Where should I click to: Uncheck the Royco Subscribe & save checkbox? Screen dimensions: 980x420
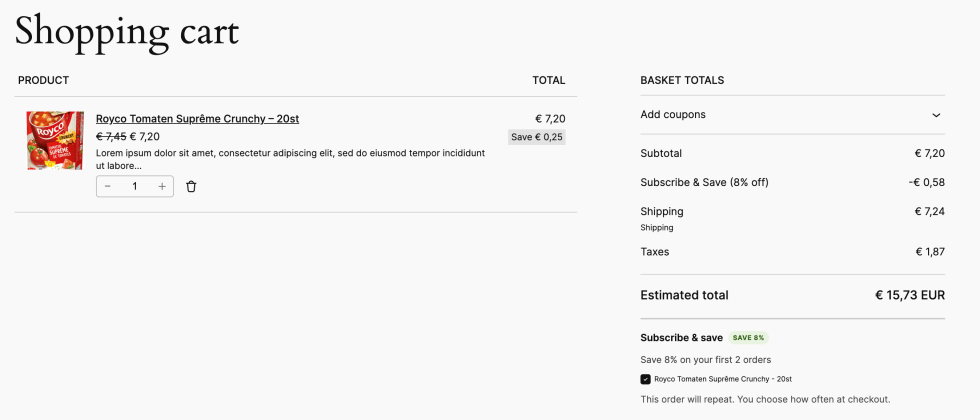pos(646,379)
